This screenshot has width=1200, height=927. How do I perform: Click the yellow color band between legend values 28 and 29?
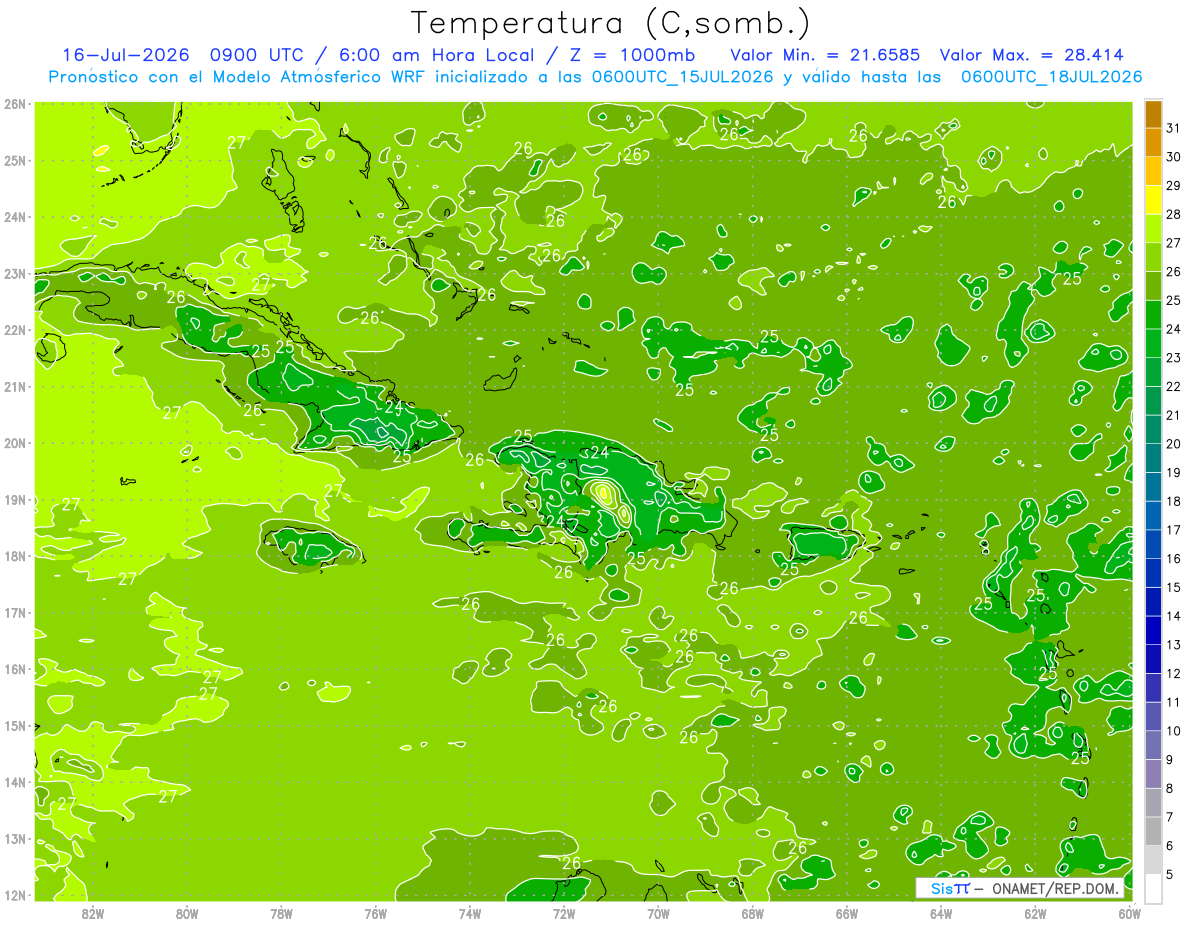click(1153, 200)
